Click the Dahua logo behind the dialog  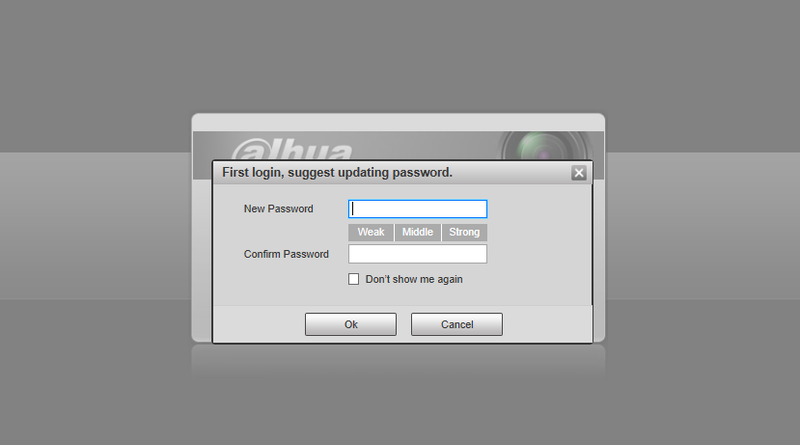coord(292,149)
